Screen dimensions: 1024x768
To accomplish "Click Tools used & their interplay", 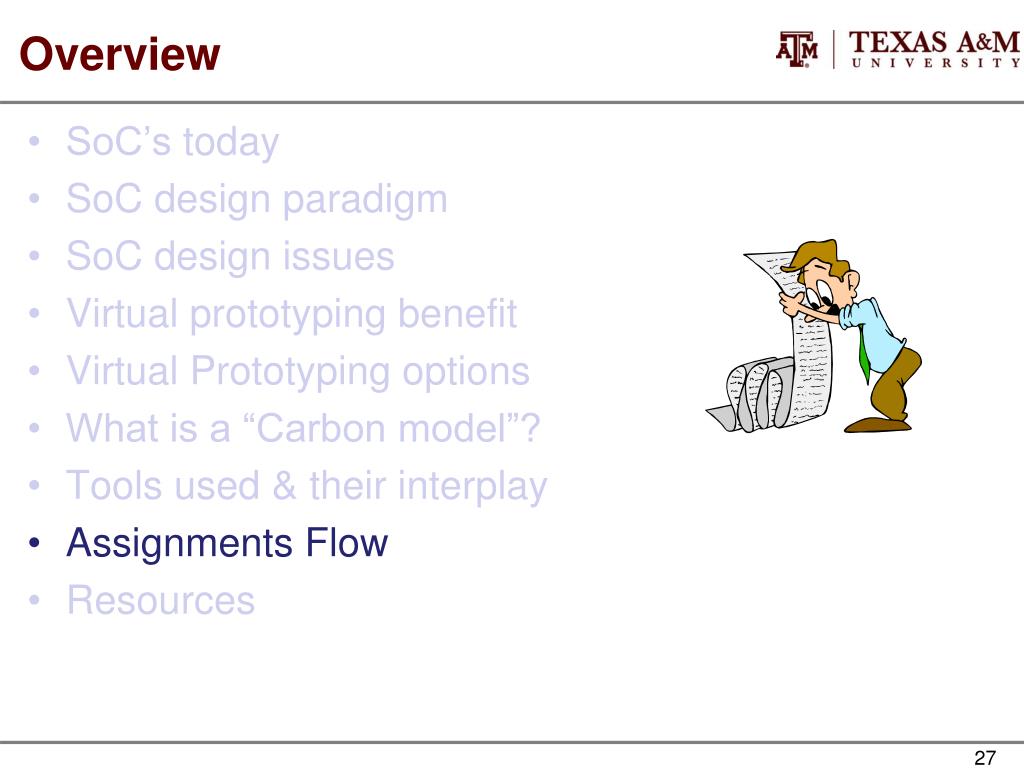I will coord(306,486).
